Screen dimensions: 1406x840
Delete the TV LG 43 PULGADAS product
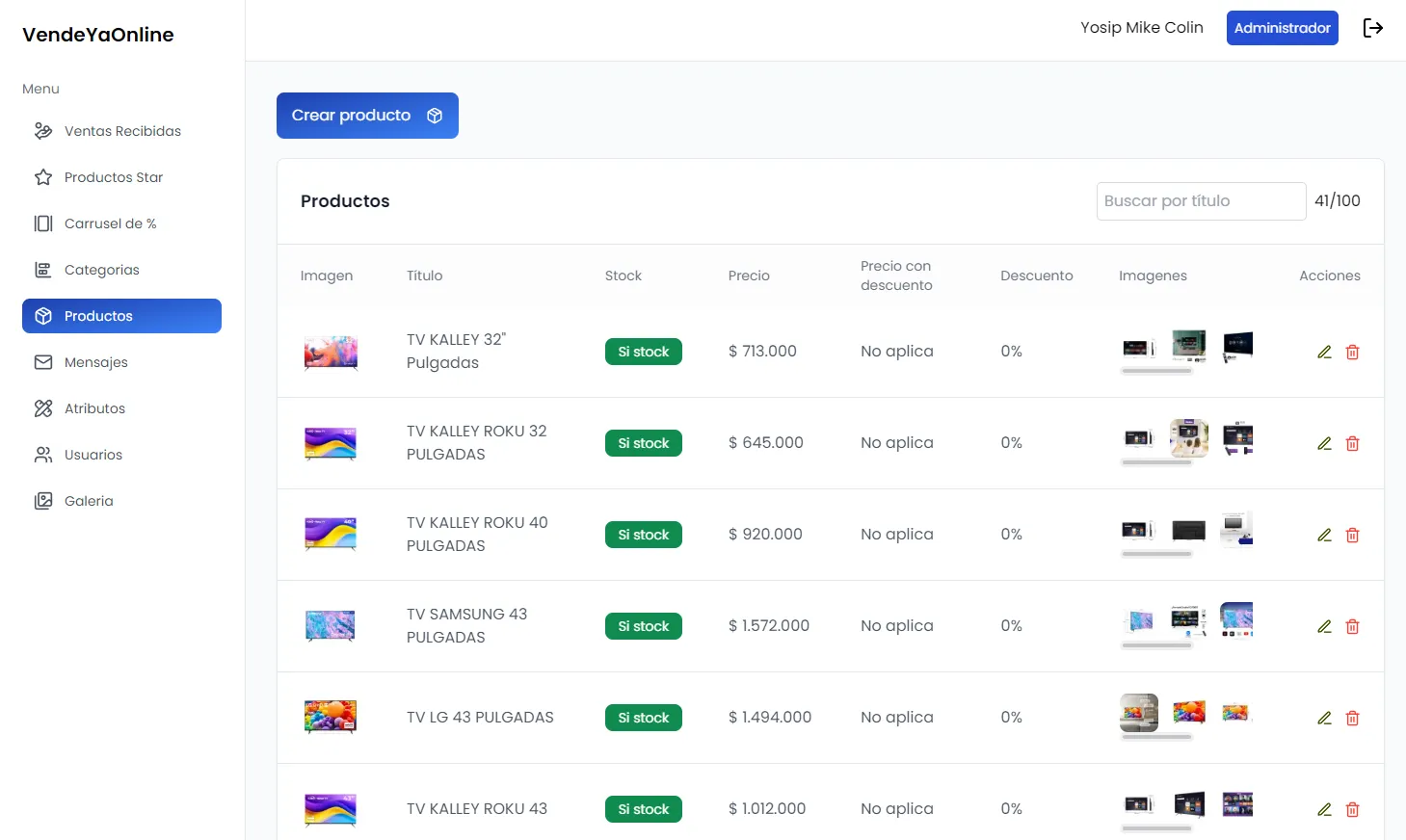[x=1353, y=719]
